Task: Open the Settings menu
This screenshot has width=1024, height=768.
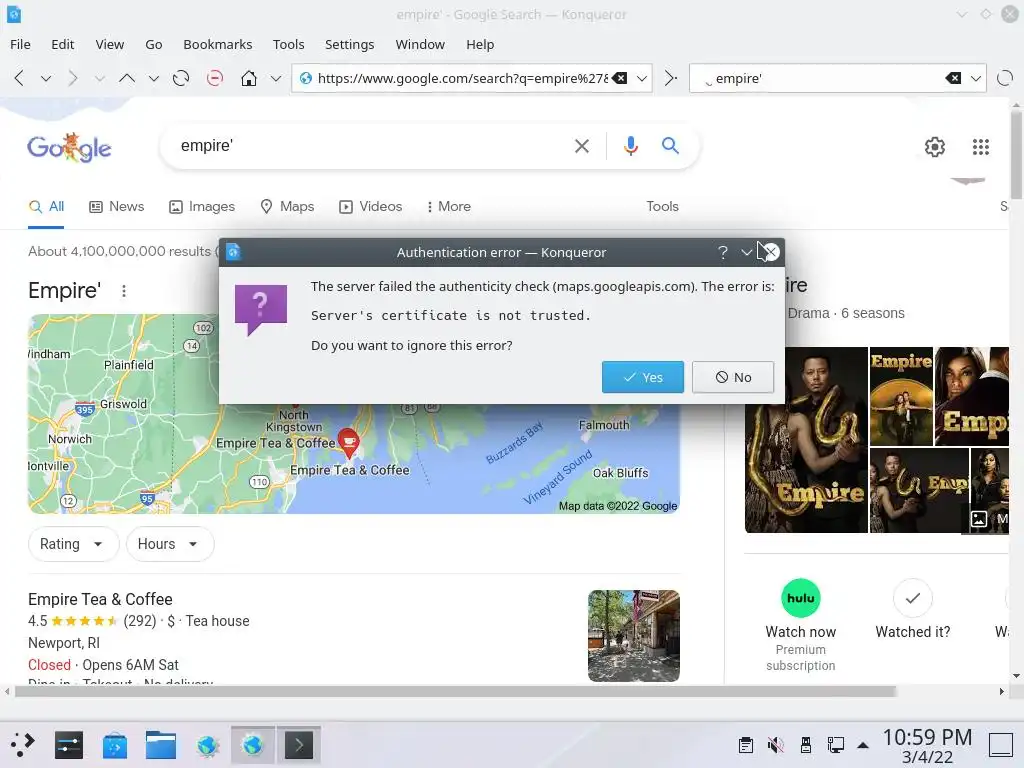Action: [x=349, y=44]
